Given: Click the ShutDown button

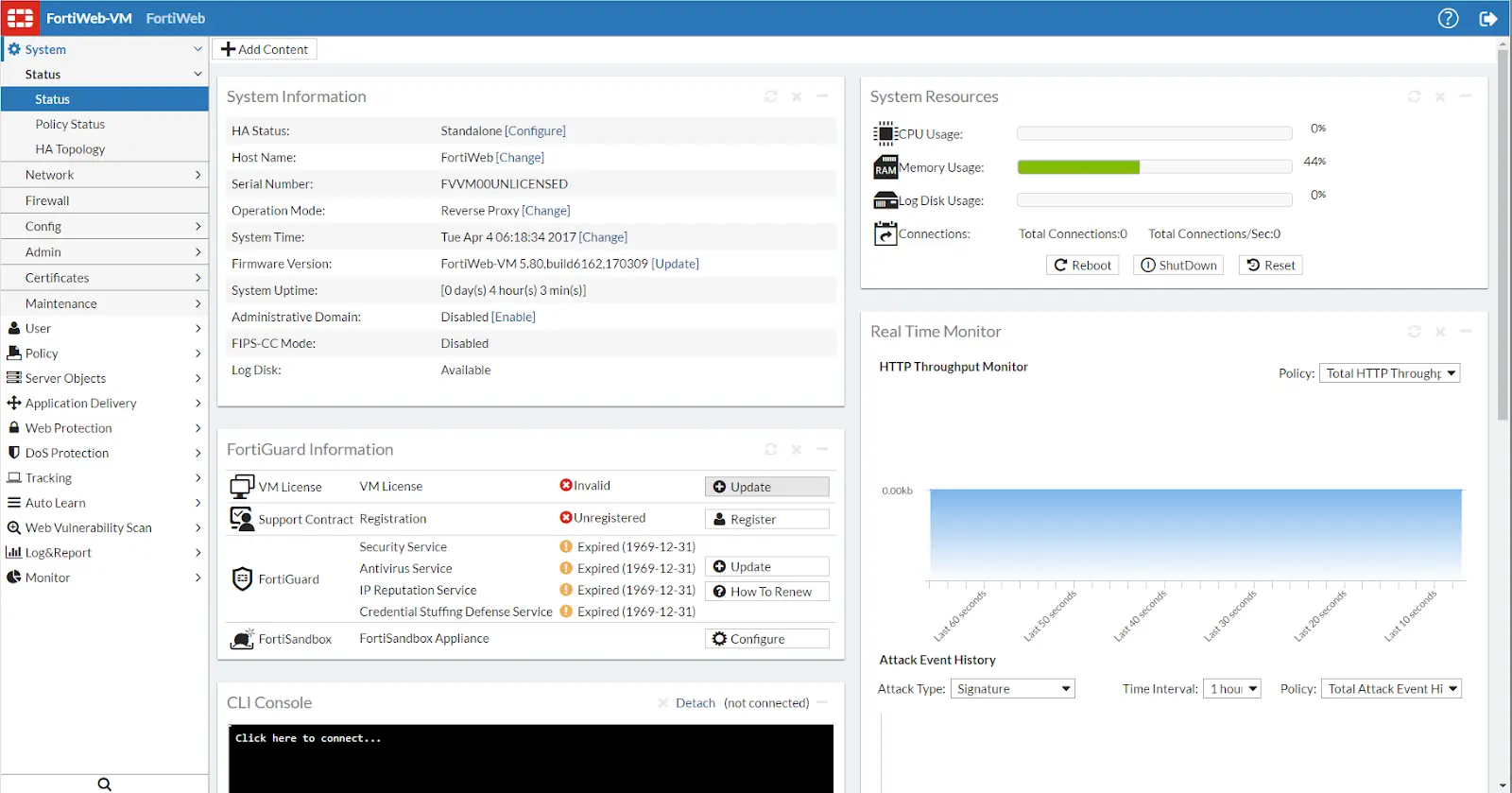Looking at the screenshot, I should tap(1178, 266).
